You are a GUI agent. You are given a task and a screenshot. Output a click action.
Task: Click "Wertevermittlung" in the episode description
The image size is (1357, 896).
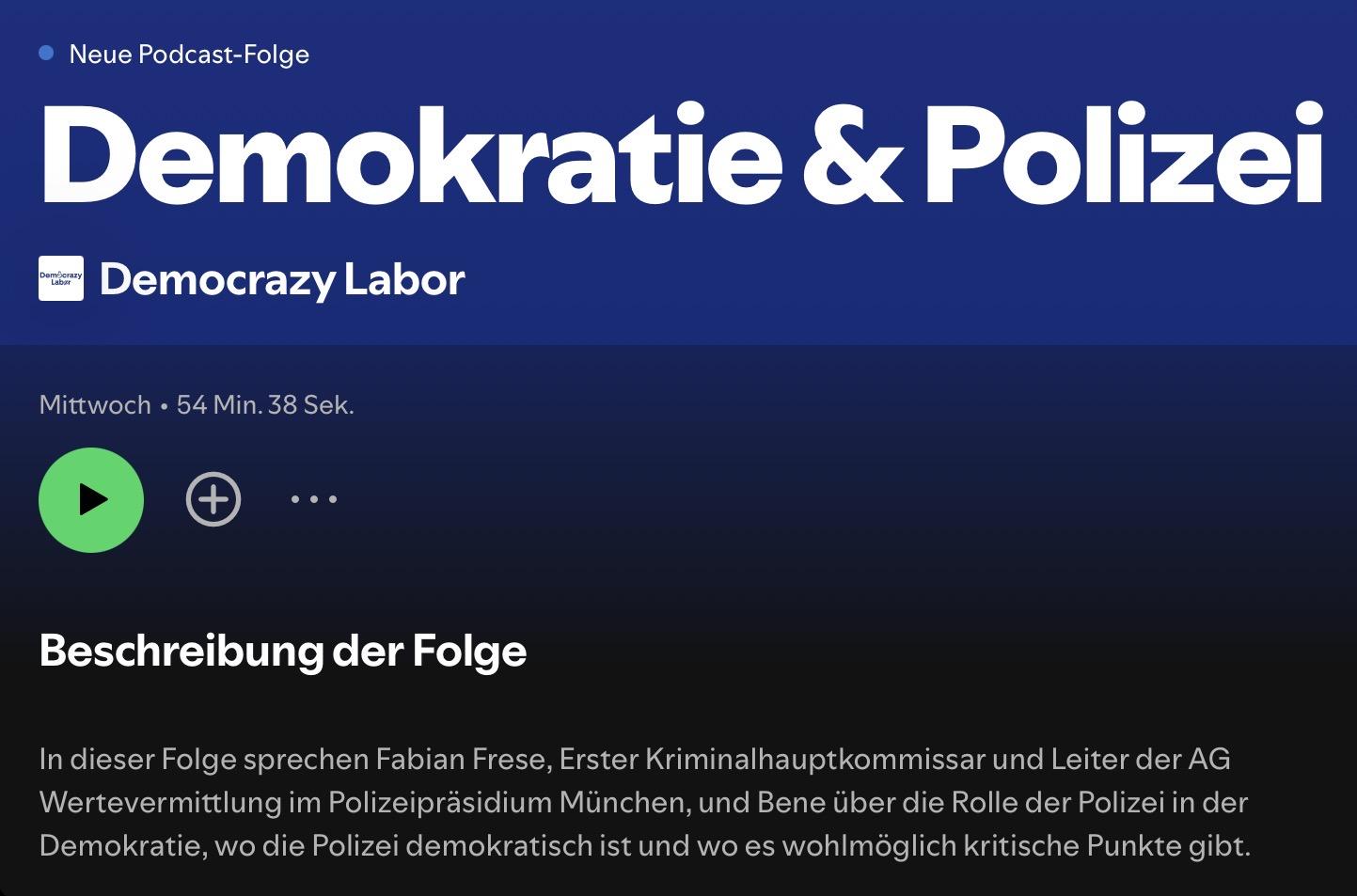point(160,802)
